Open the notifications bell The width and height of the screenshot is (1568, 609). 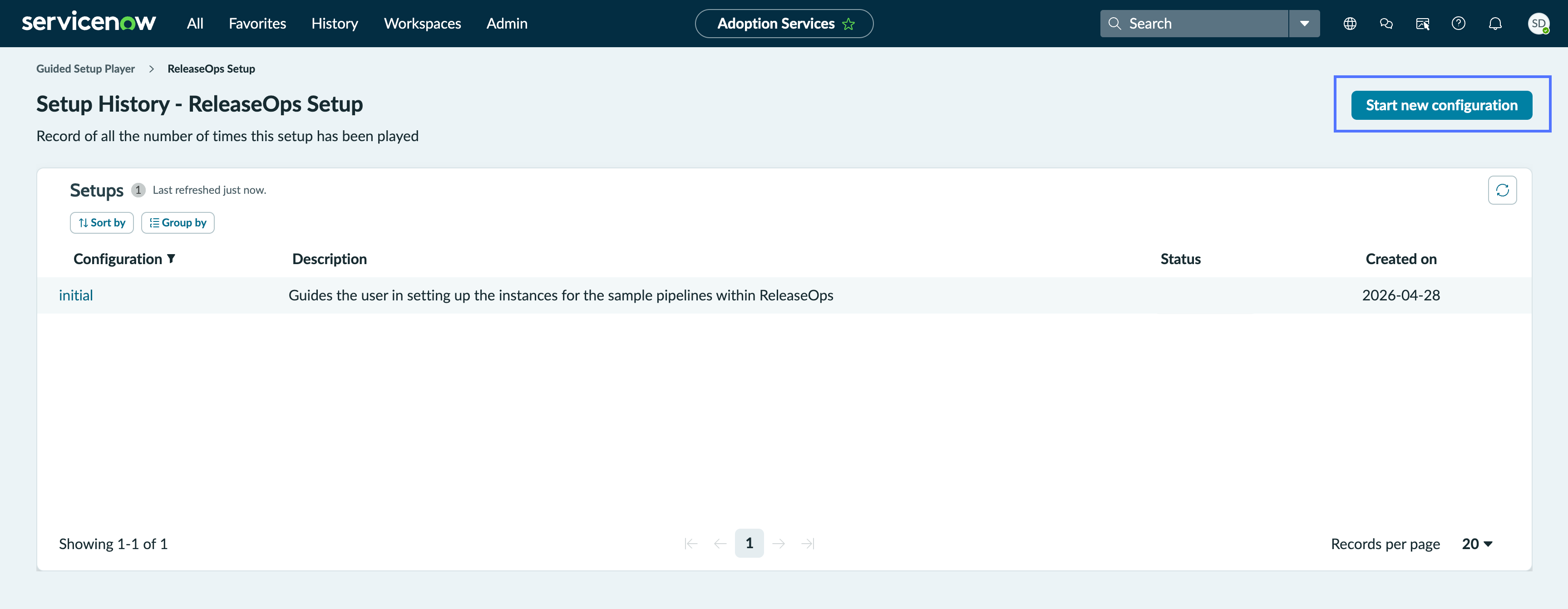(1495, 23)
